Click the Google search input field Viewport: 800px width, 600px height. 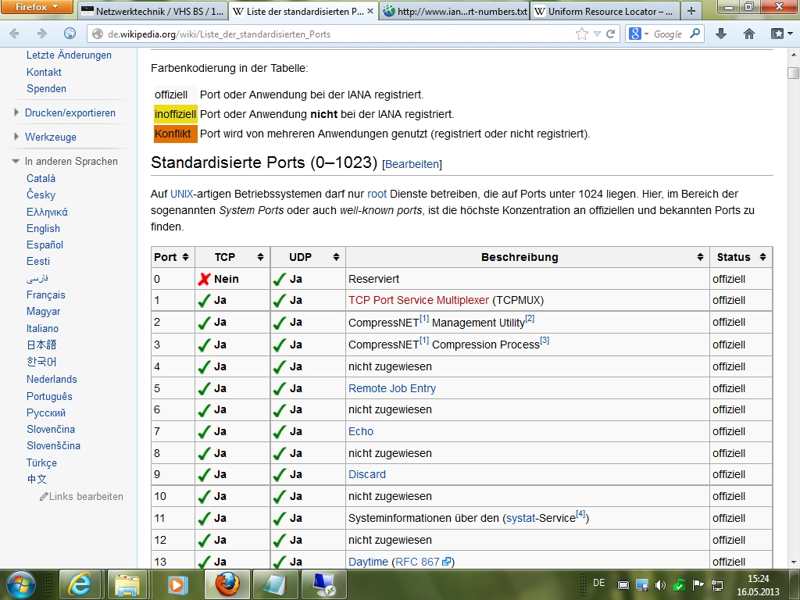coord(668,34)
